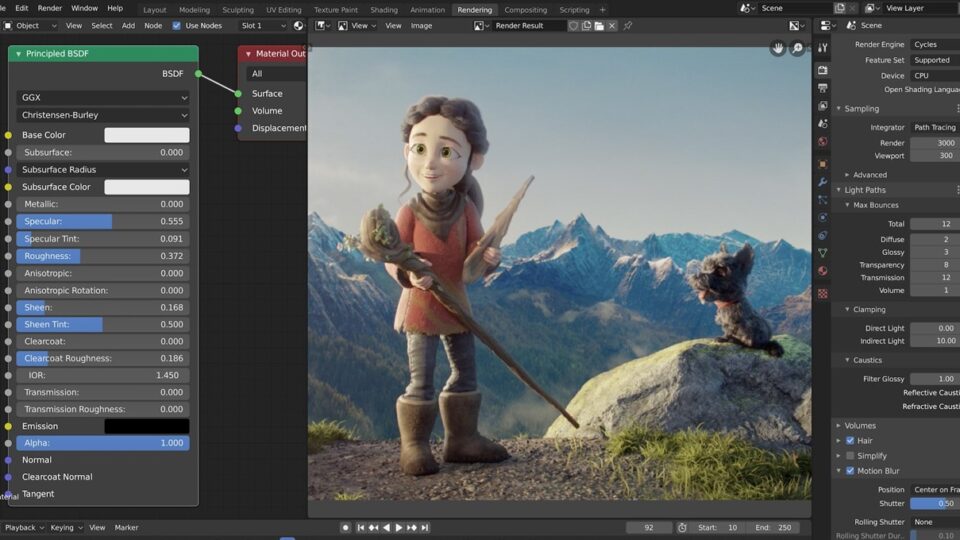The width and height of the screenshot is (960, 540).
Task: Jump to the start frame button
Action: (x=361, y=527)
